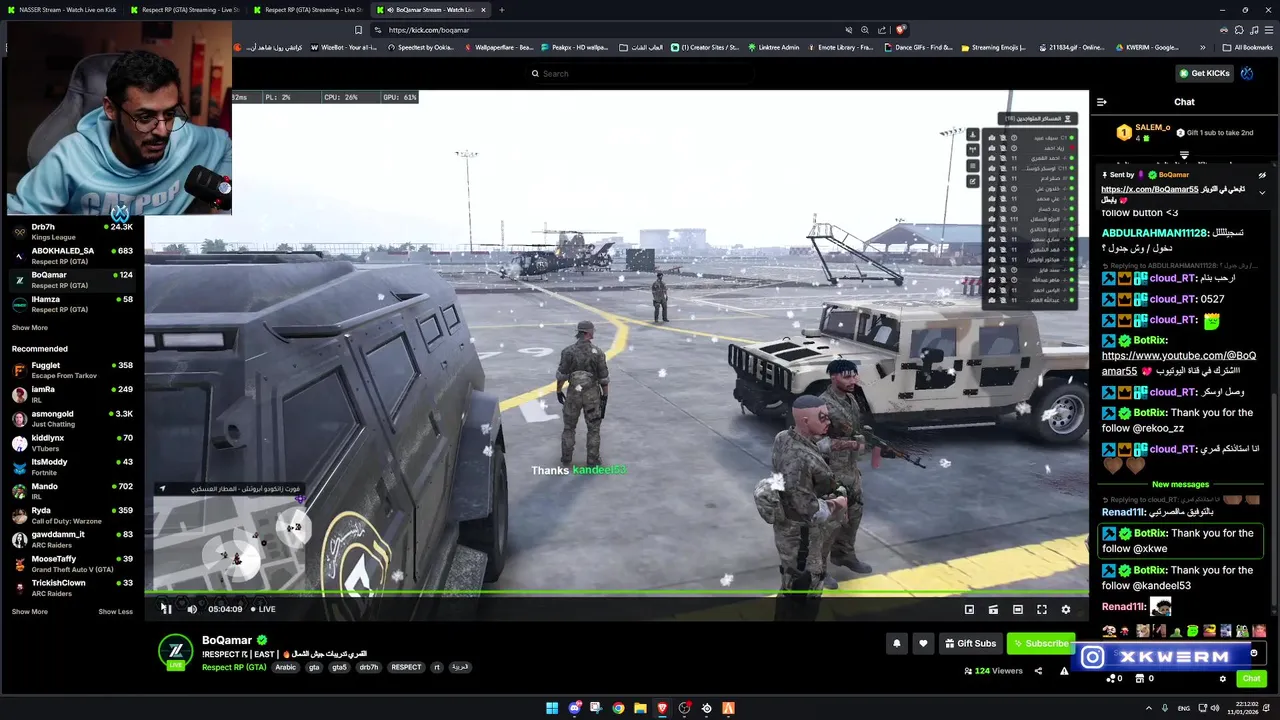Report the stream via warning triangle icon
The height and width of the screenshot is (720, 1280).
click(1064, 671)
